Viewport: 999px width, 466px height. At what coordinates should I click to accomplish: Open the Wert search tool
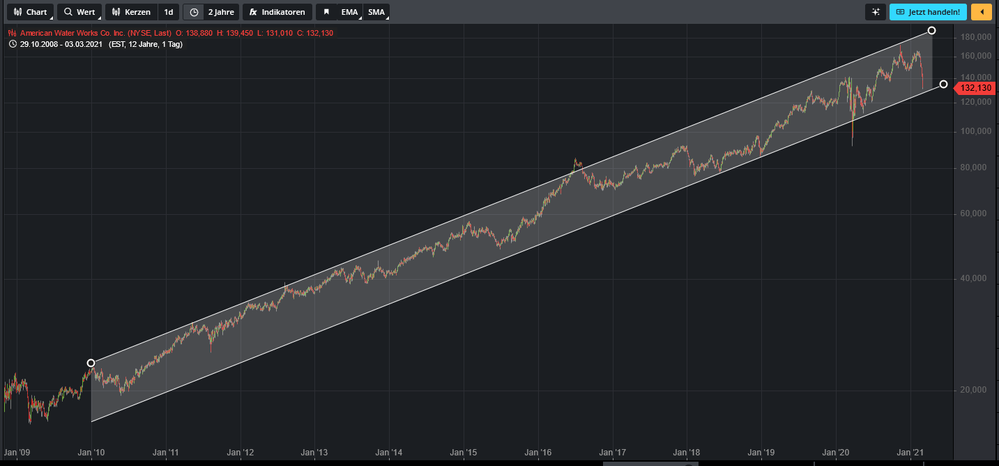(x=78, y=12)
